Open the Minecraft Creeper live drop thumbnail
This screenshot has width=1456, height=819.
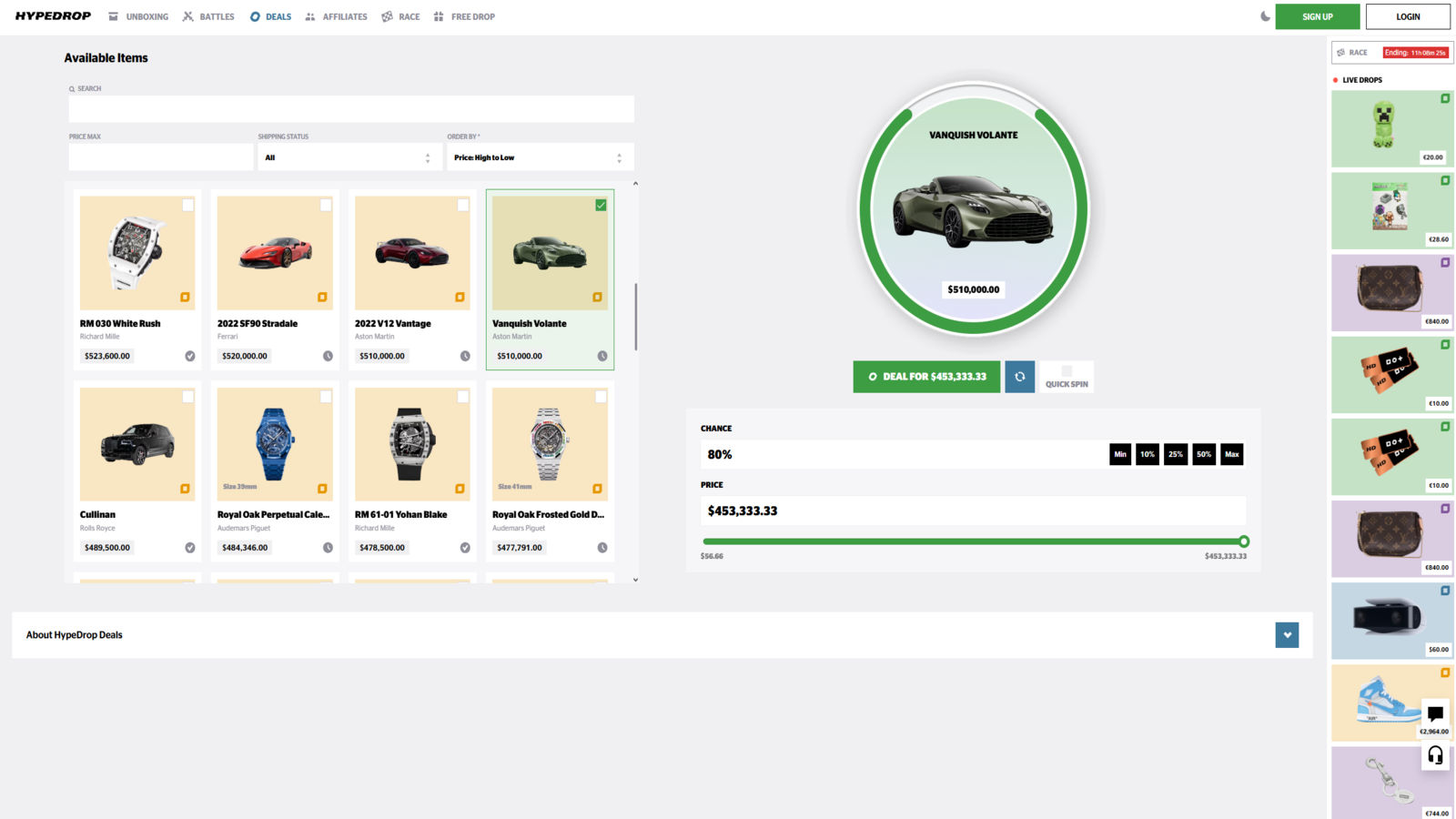1392,128
